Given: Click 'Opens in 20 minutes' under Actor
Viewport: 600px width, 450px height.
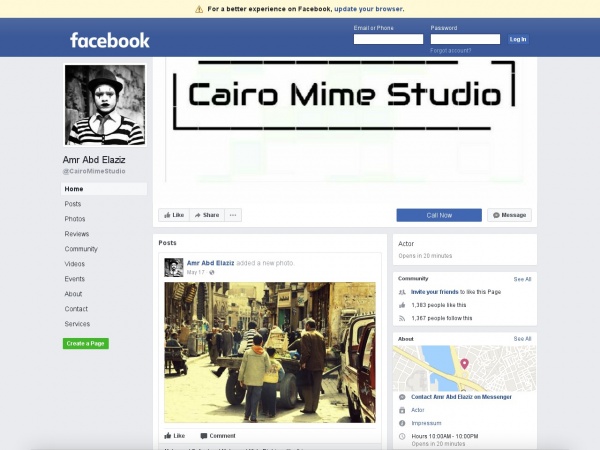Looking at the screenshot, I should tap(425, 256).
